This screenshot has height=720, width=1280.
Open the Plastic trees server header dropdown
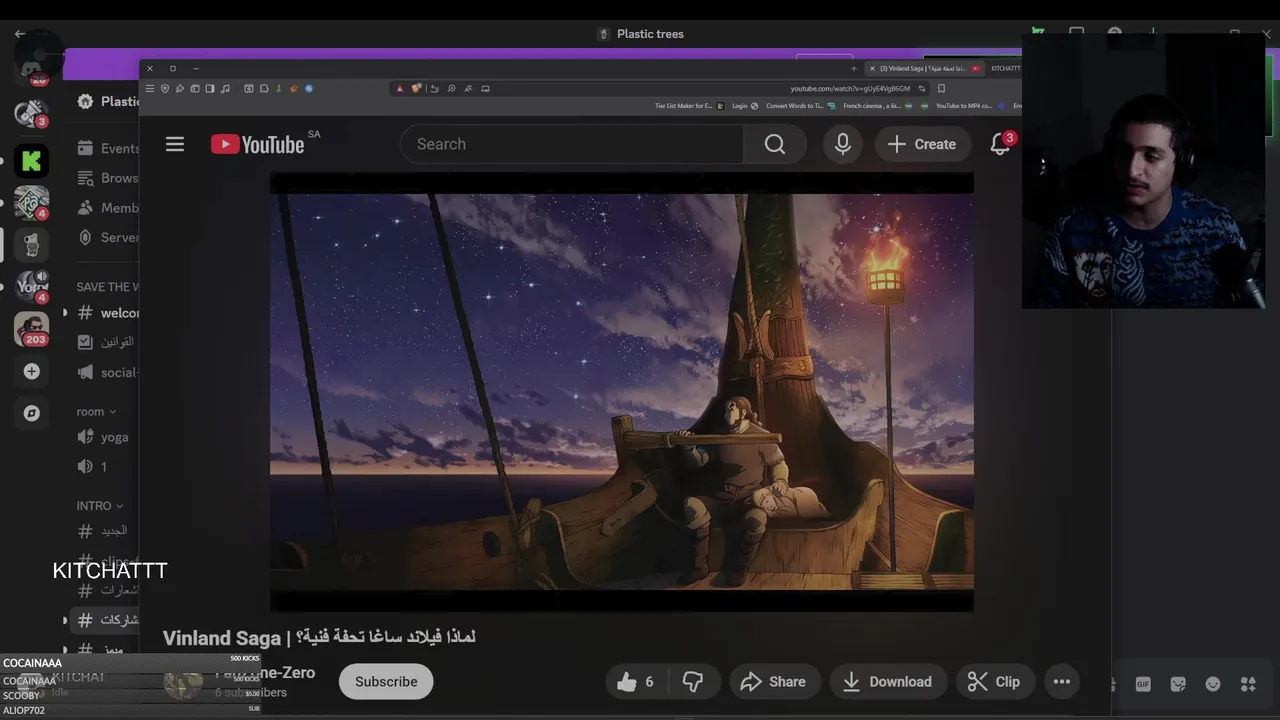point(108,101)
